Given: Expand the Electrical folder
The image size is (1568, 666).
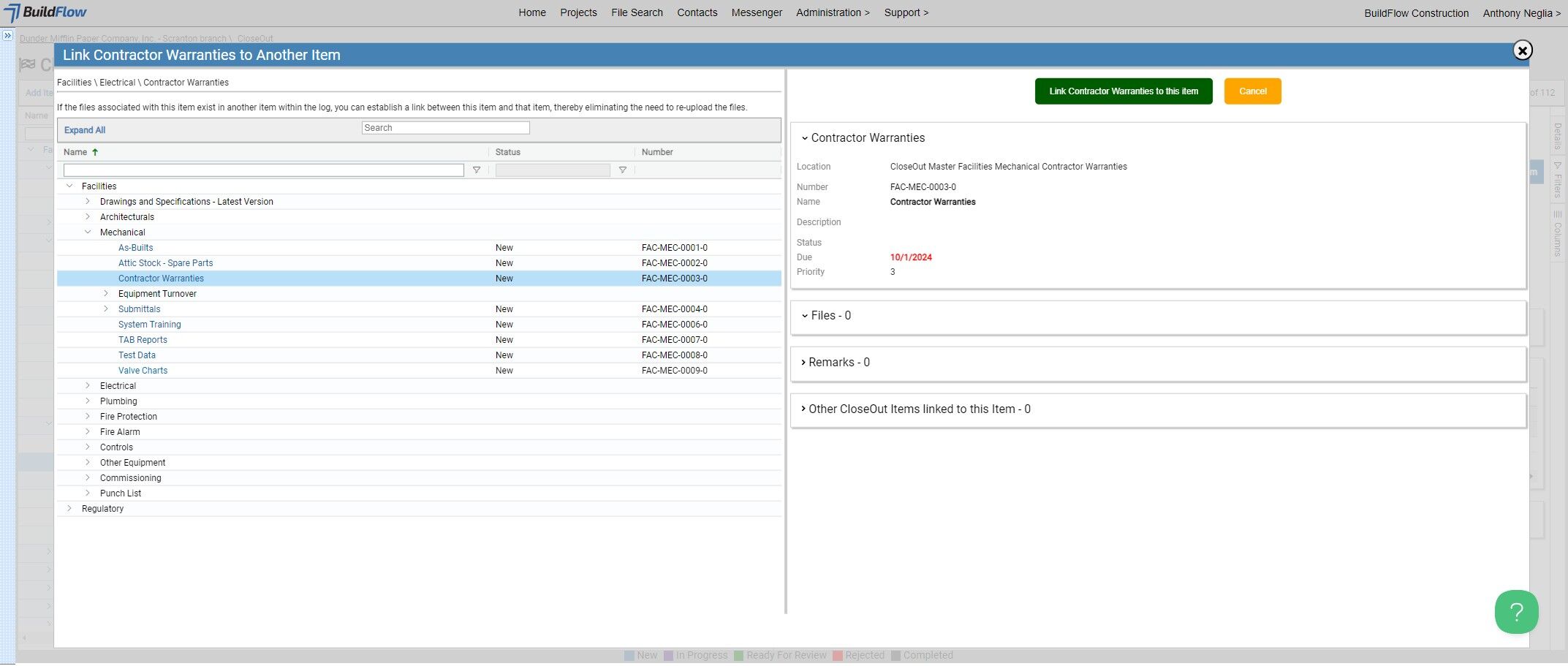Looking at the screenshot, I should point(88,386).
